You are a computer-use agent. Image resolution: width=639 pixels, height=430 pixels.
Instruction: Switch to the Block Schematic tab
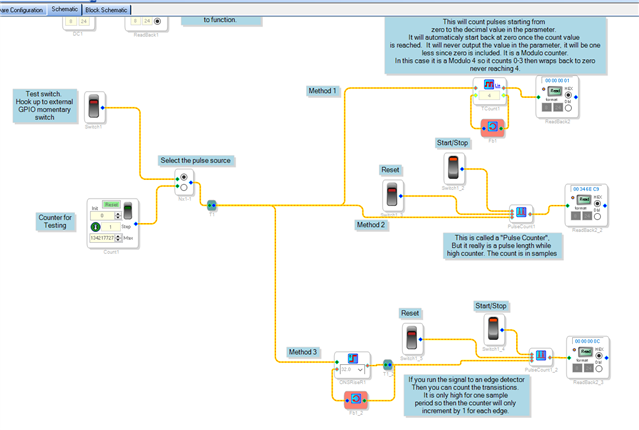click(106, 10)
